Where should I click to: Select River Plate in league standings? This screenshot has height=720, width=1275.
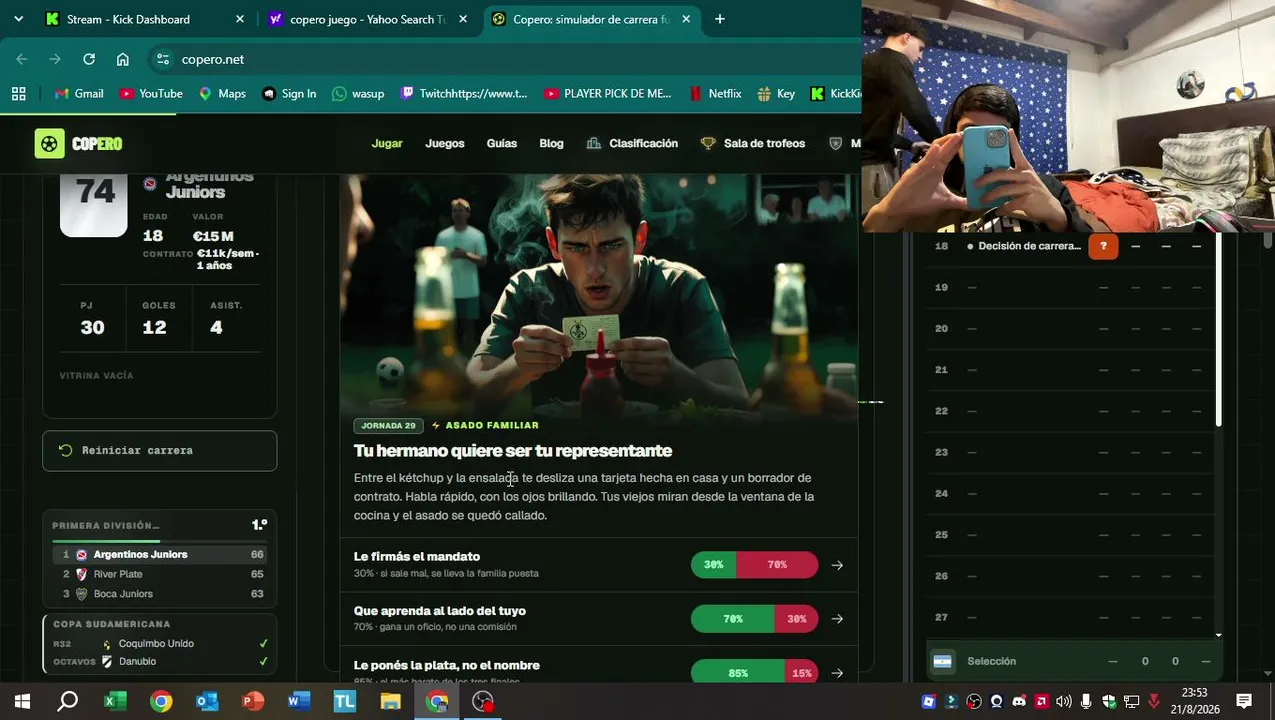click(160, 574)
